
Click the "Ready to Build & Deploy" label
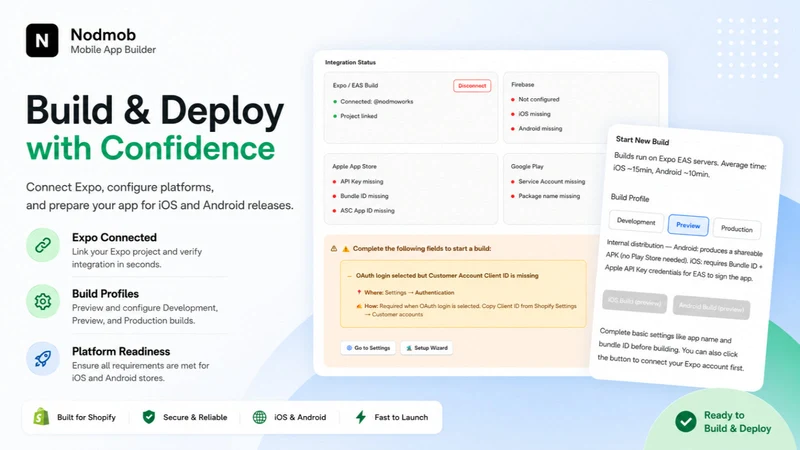[737, 422]
